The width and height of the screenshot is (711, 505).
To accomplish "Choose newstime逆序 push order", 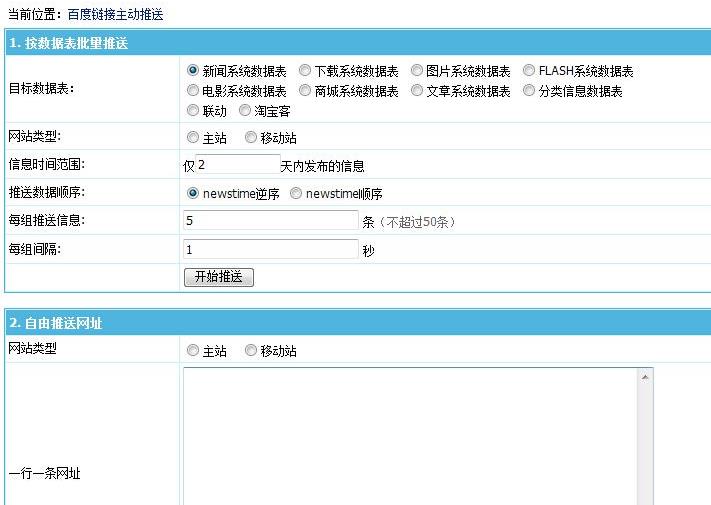I will [193, 194].
